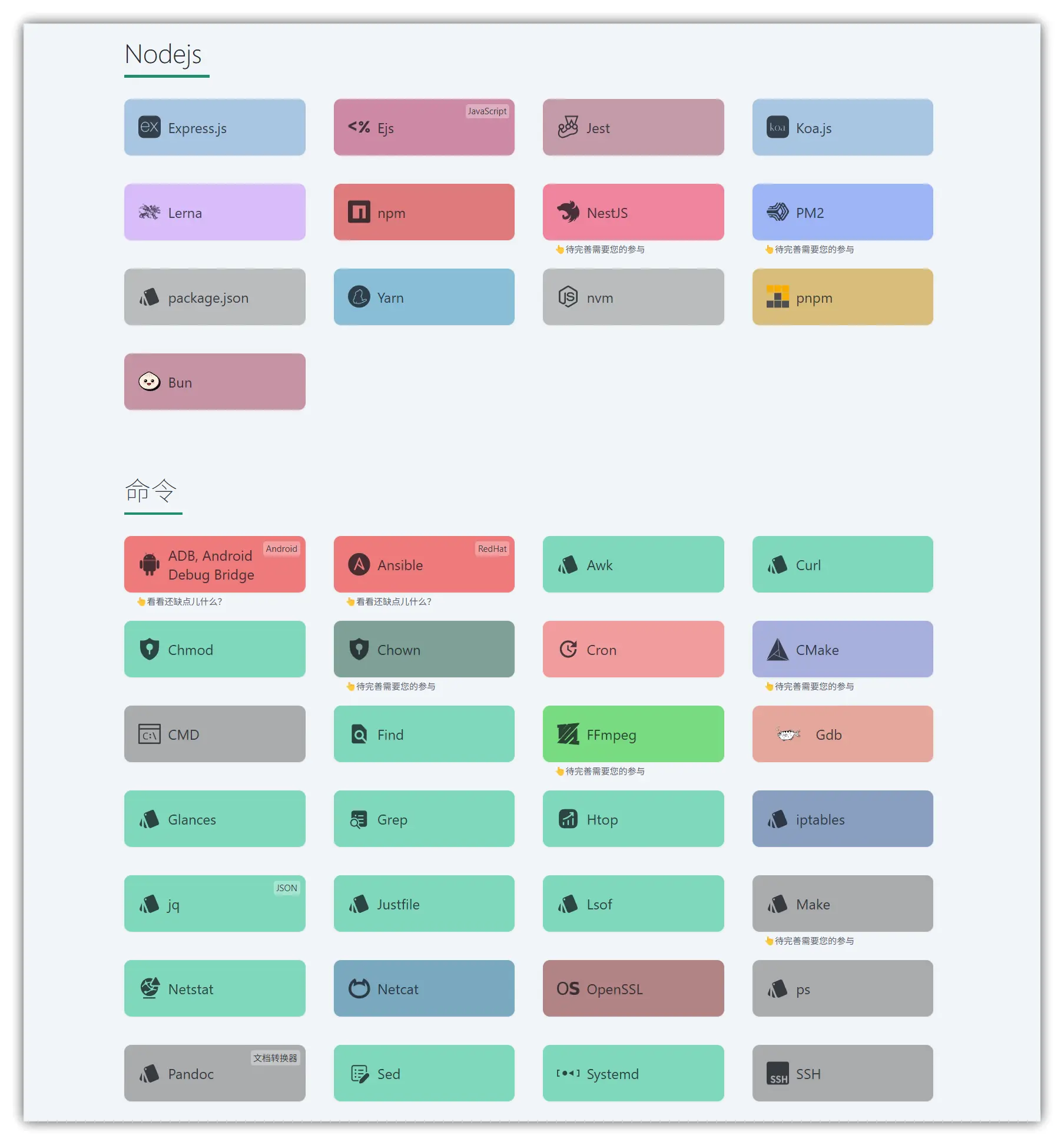The image size is (1064, 1145).
Task: Click the Express.js logo icon
Action: [149, 127]
